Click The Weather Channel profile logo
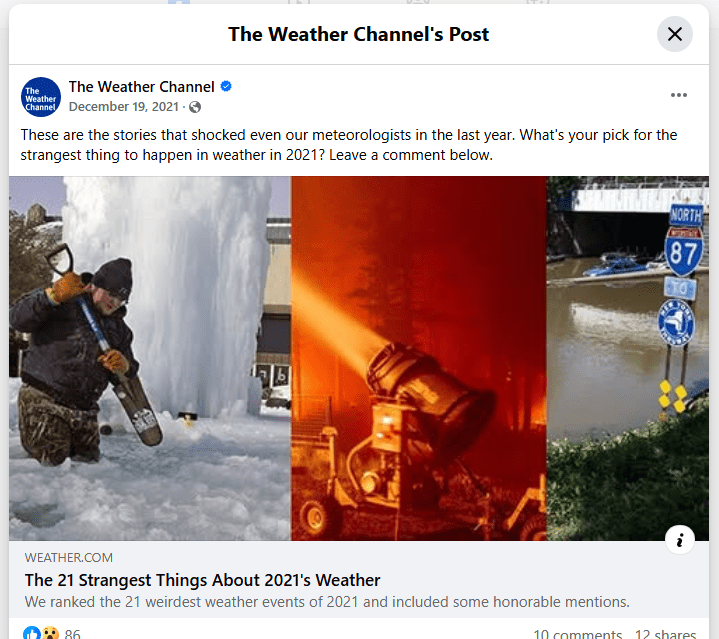719x639 pixels. tap(41, 97)
